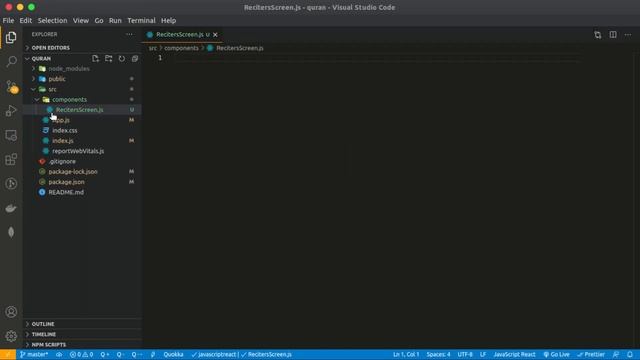Click the master branch in status bar
This screenshot has width=640, height=360.
34,354
